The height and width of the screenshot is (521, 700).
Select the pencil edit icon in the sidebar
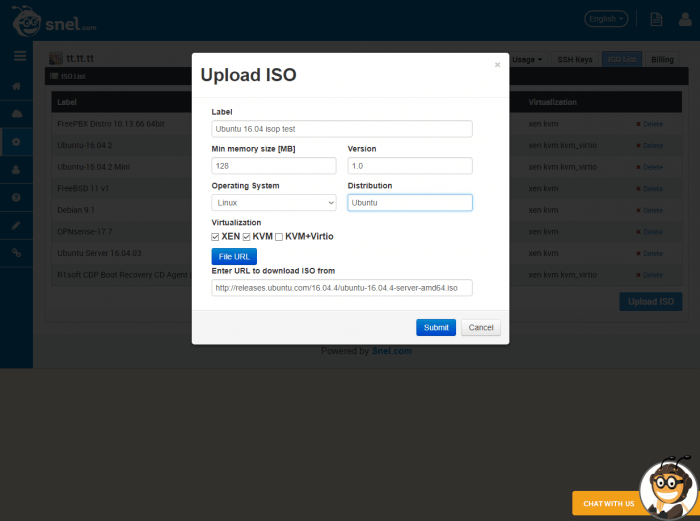[17, 225]
